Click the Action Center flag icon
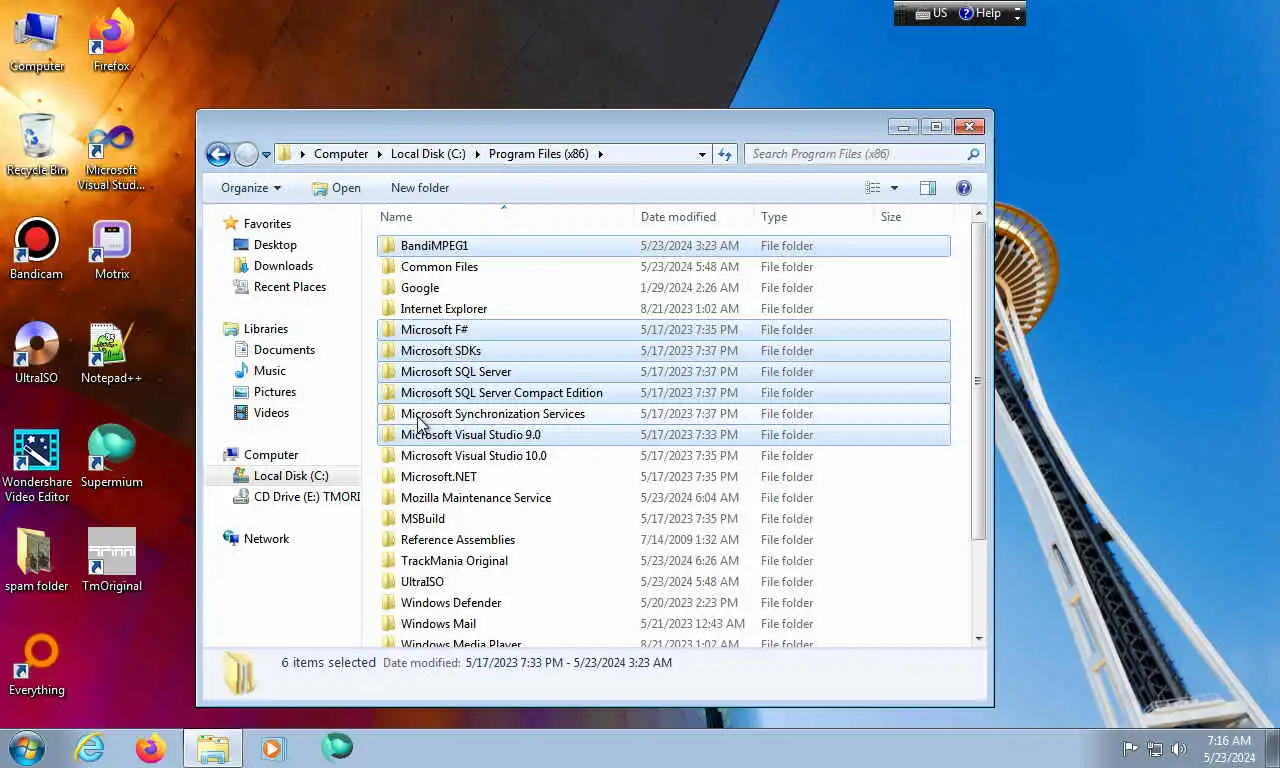This screenshot has width=1280, height=768. coord(1130,748)
